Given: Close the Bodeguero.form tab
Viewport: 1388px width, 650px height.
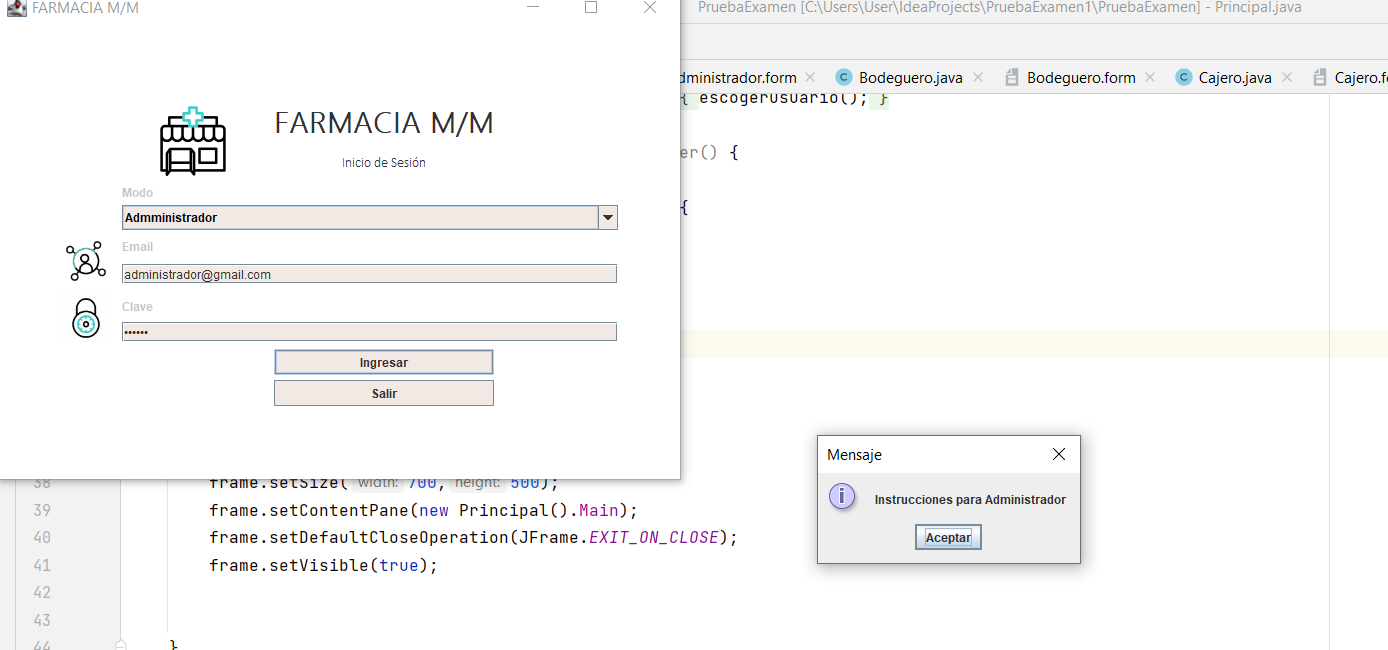Looking at the screenshot, I should [x=1150, y=77].
